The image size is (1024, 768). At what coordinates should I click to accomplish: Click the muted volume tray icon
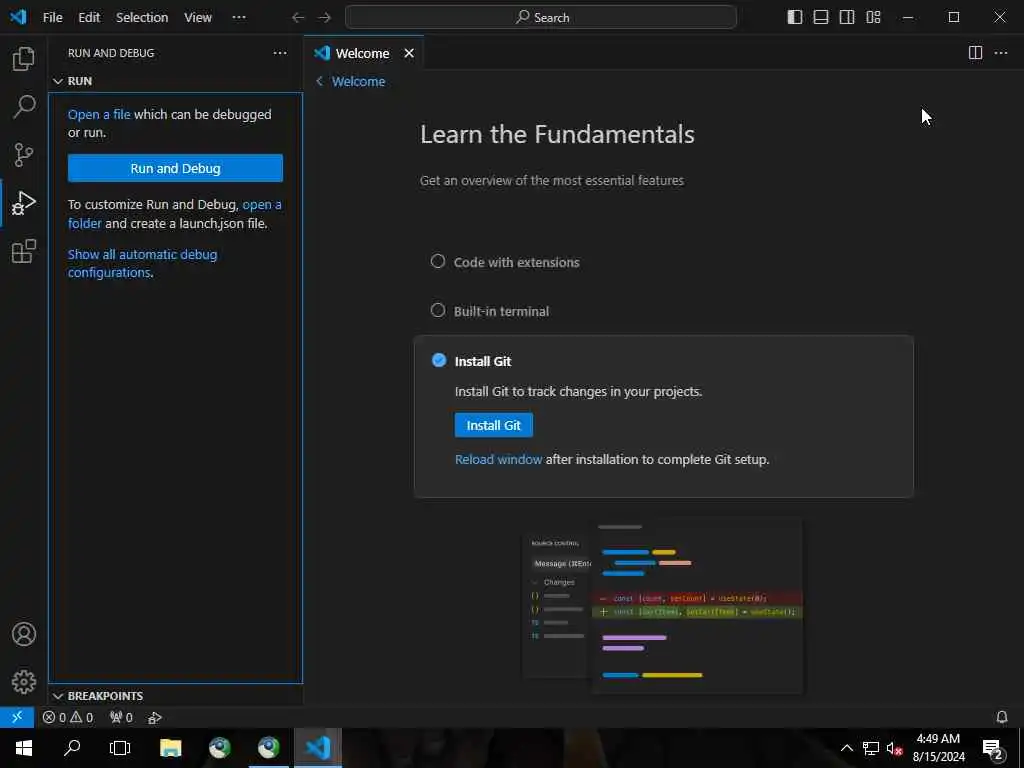(x=894, y=748)
